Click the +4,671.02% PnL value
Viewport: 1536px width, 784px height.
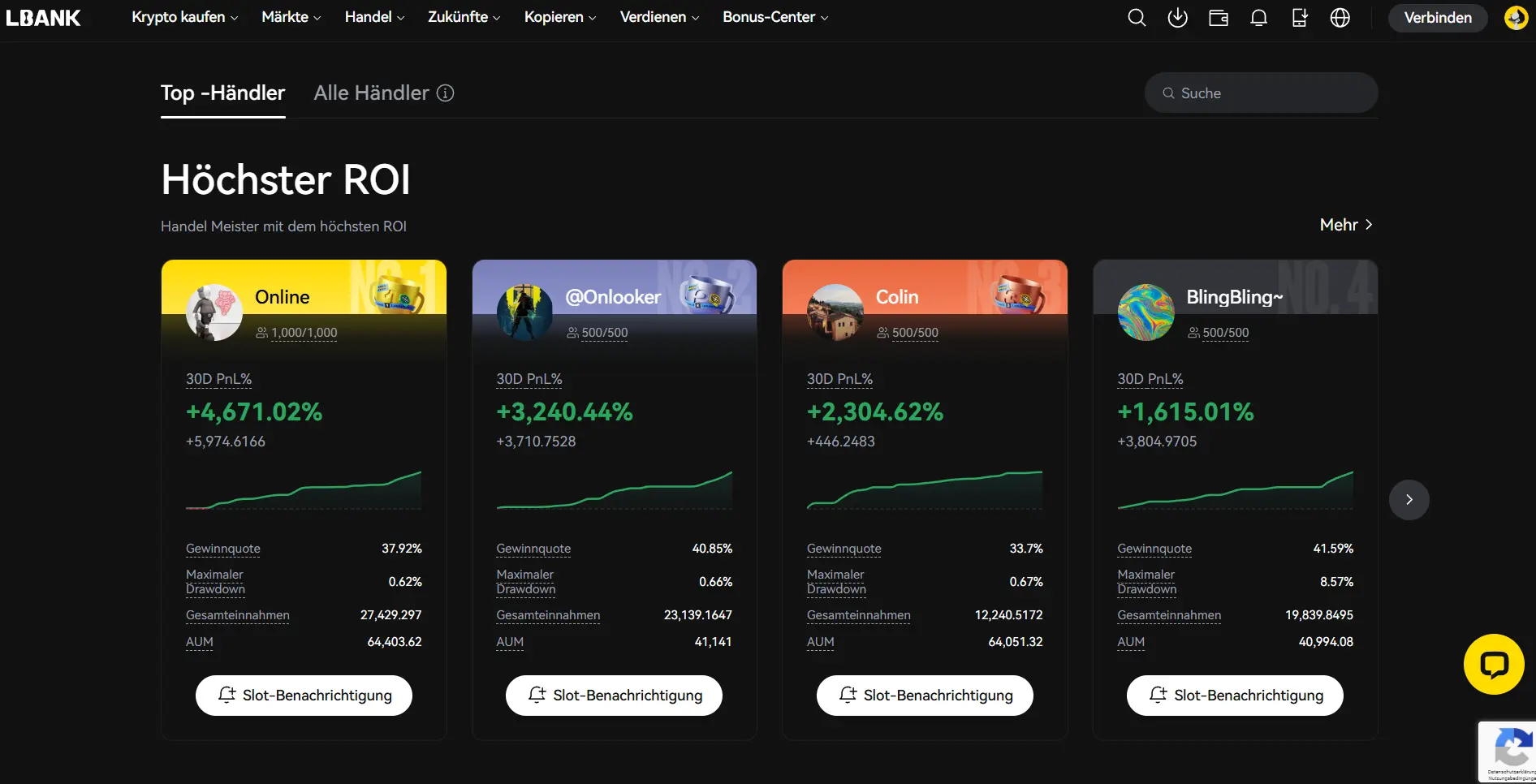tap(254, 412)
